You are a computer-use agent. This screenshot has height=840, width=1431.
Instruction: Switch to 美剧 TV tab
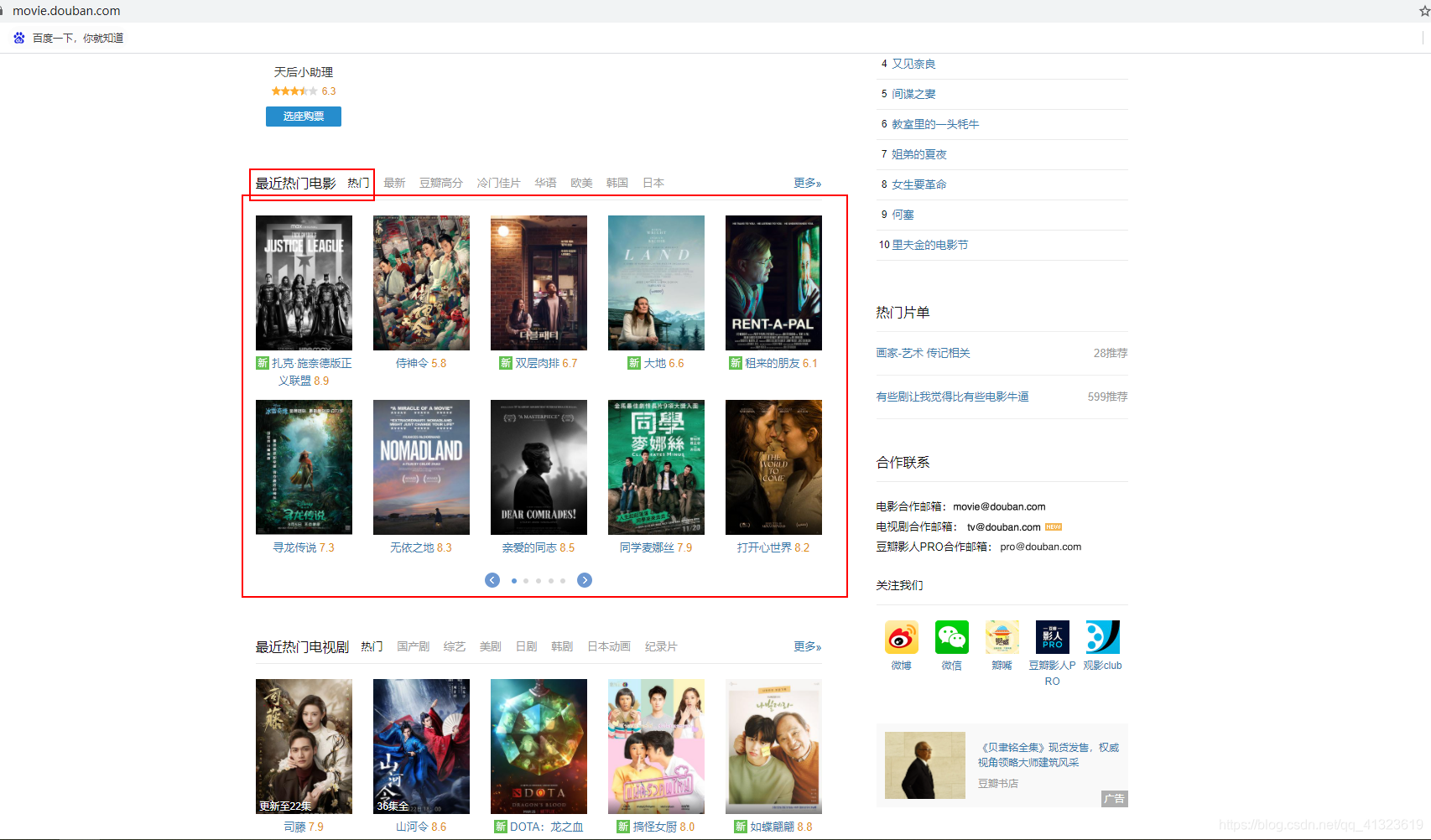click(x=491, y=646)
